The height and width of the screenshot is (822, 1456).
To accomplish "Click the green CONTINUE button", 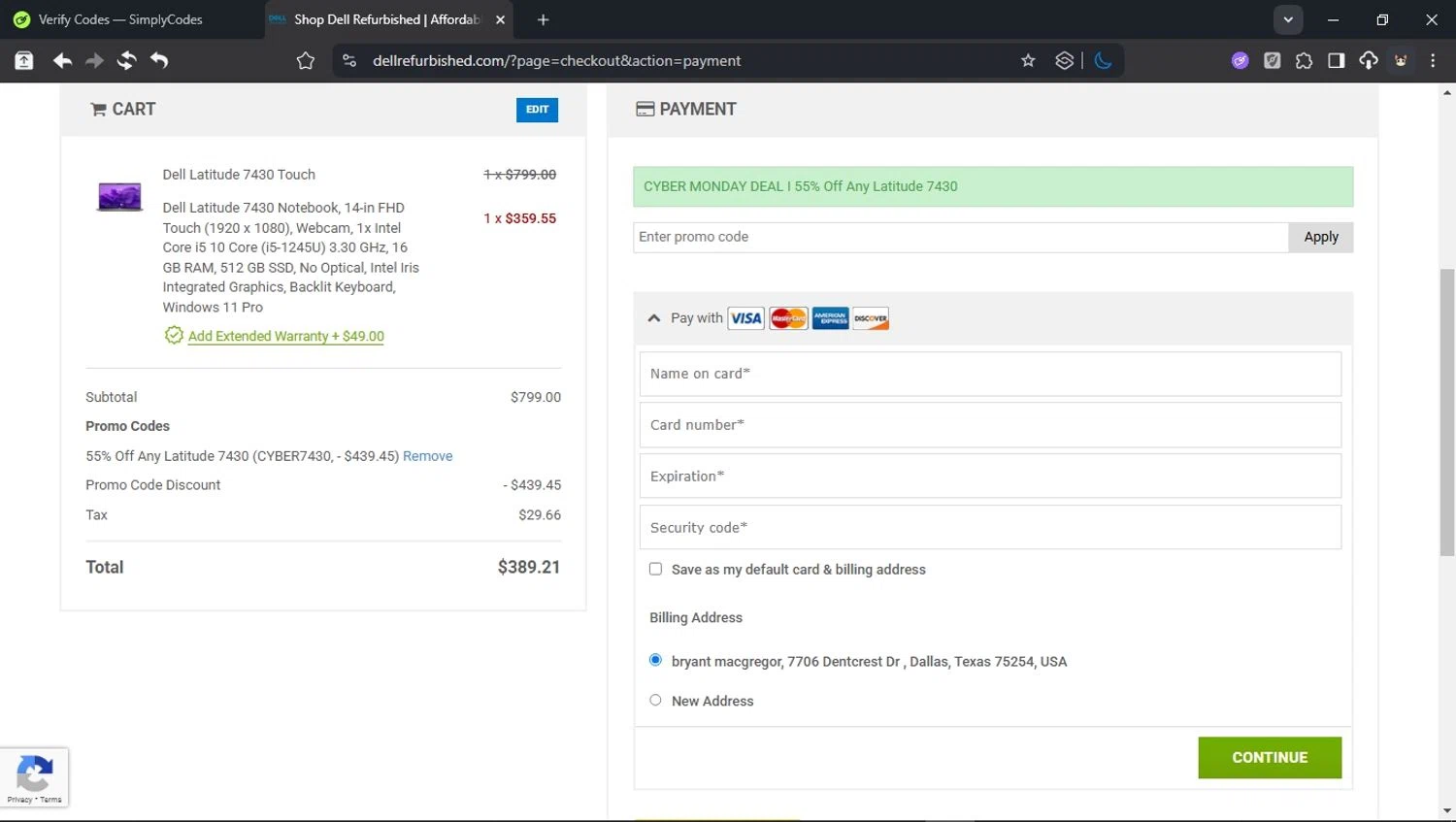I will [1270, 757].
